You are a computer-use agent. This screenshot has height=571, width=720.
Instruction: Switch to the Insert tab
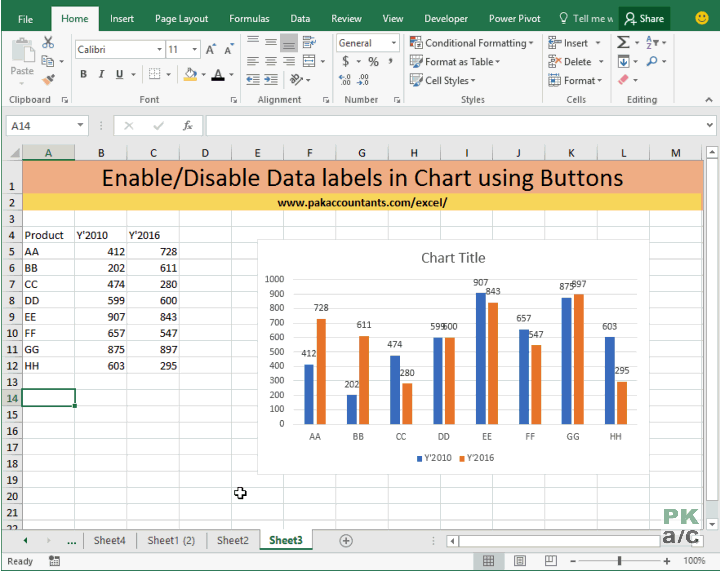(x=122, y=19)
